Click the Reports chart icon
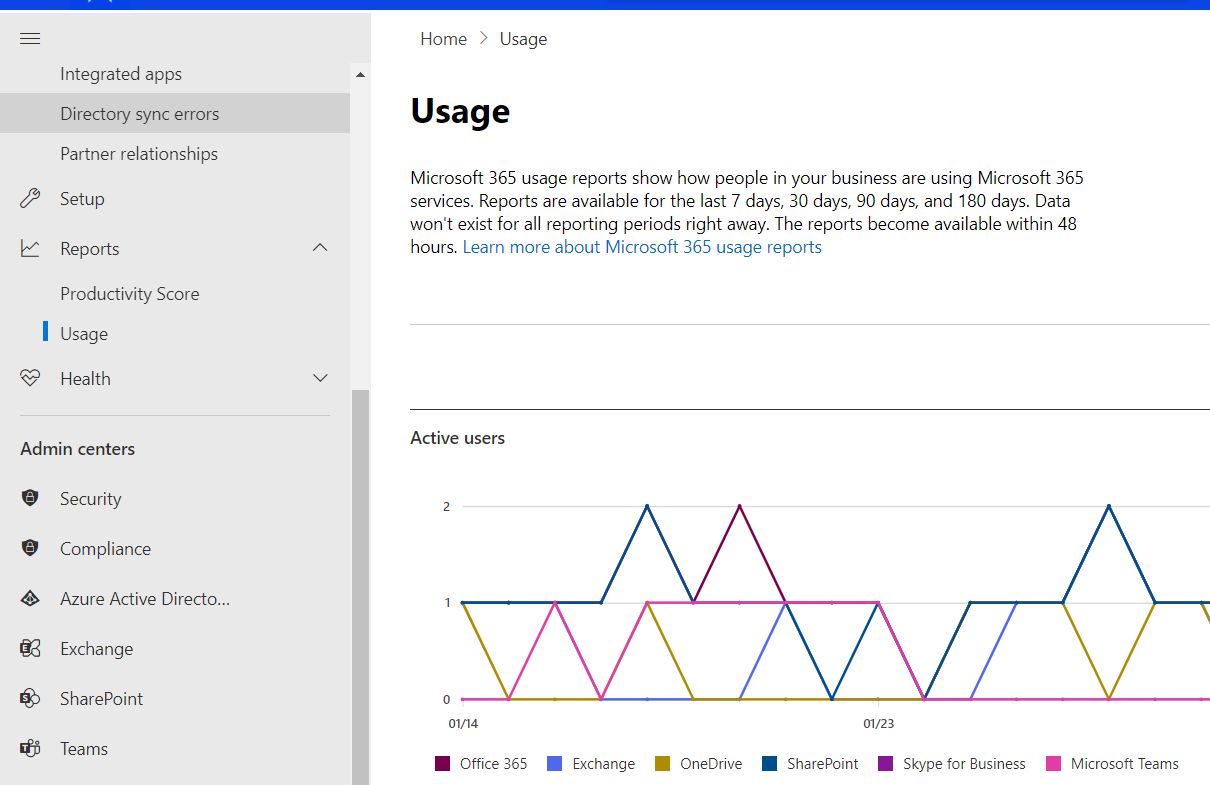Screen dimensions: 1210x785 pos(30,249)
